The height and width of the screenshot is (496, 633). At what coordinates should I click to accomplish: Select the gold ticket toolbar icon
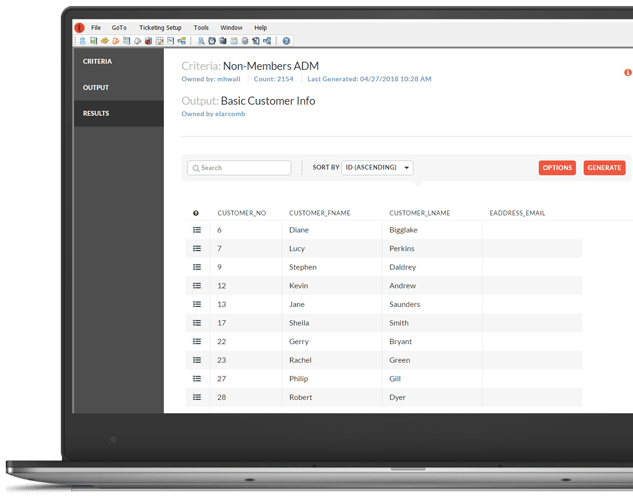(x=105, y=41)
